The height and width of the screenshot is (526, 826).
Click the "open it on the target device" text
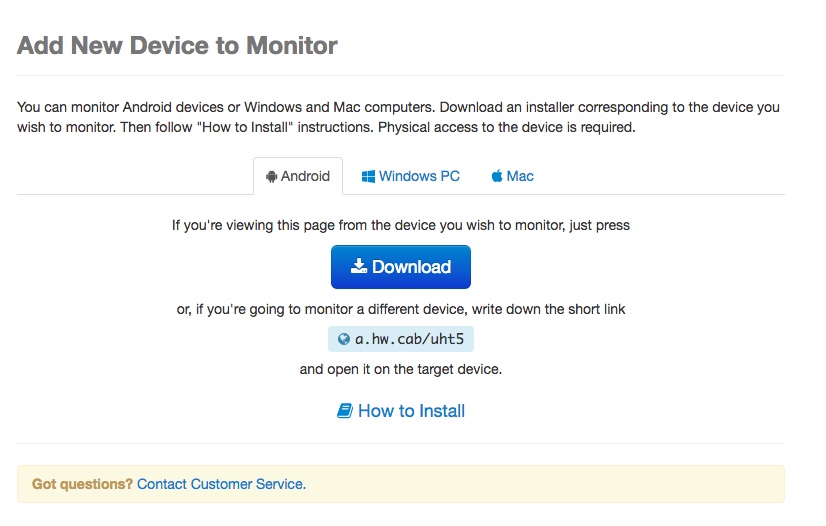[x=400, y=369]
